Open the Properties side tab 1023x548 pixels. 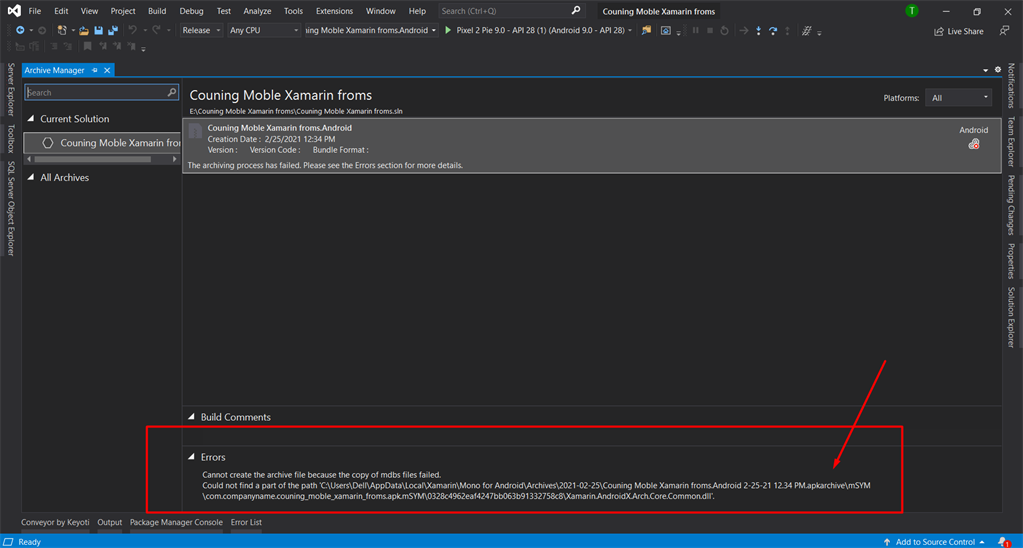(x=1011, y=261)
